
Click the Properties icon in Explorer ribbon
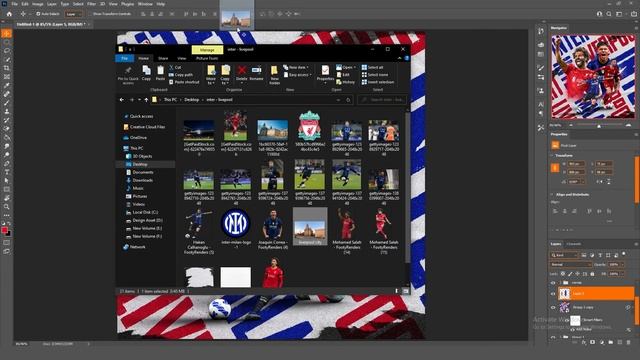click(x=325, y=70)
